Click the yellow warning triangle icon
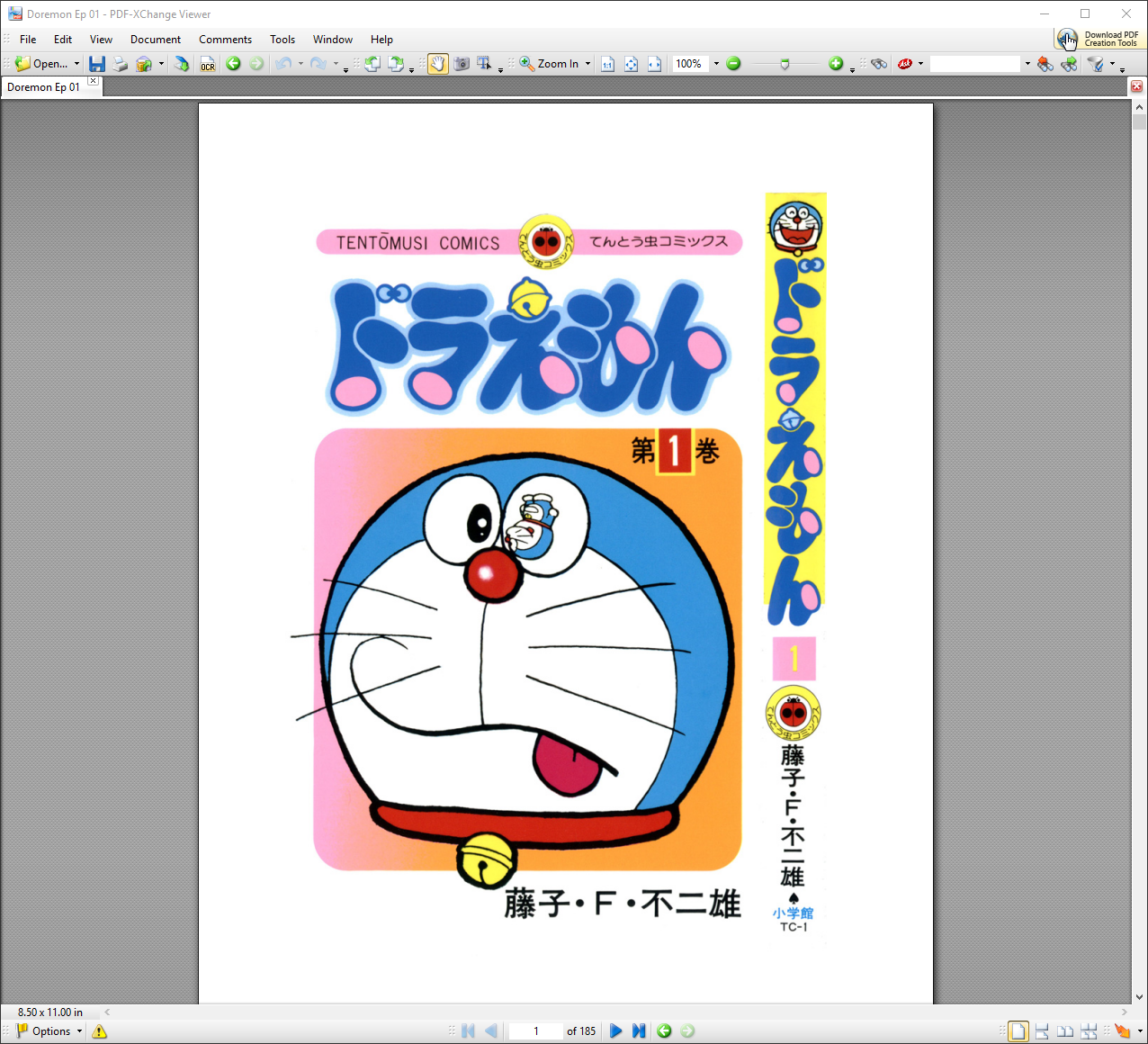 (x=99, y=1031)
